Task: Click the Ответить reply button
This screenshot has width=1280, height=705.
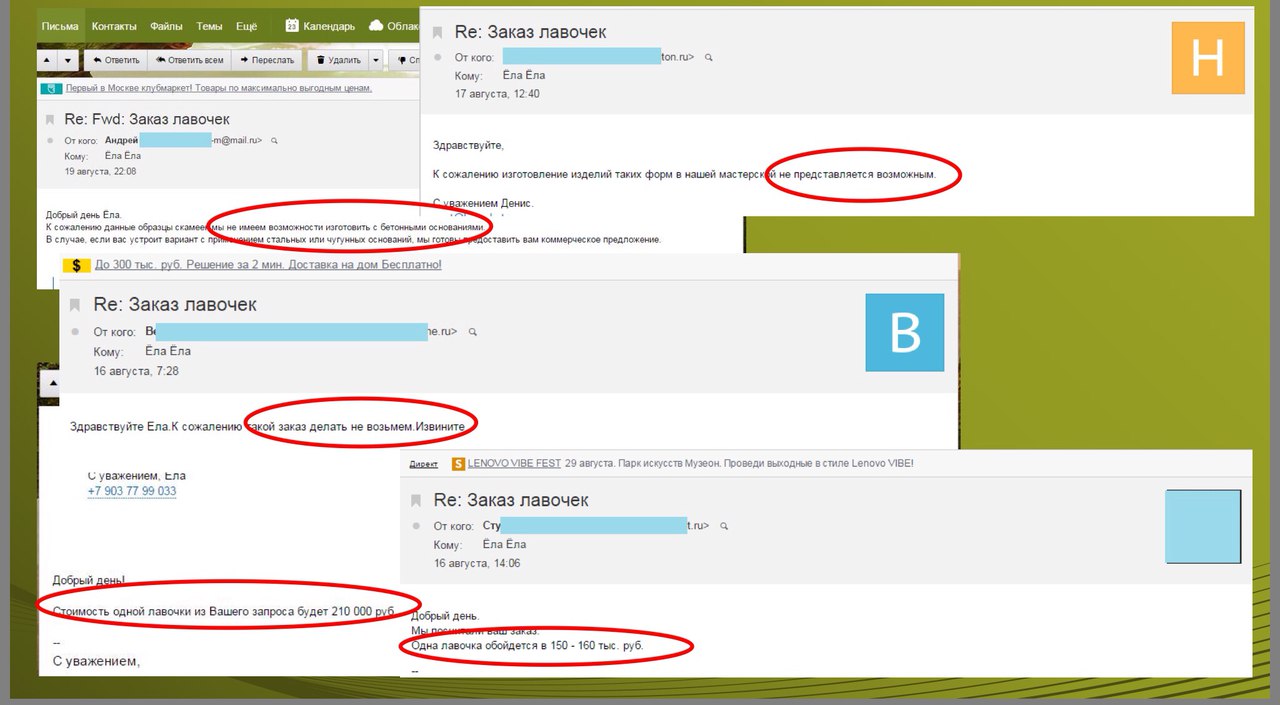Action: [x=115, y=60]
